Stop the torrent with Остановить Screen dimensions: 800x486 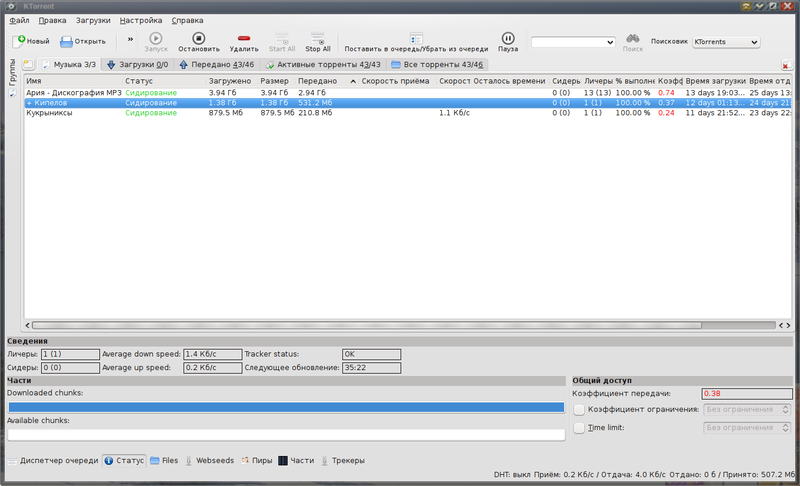[x=198, y=42]
